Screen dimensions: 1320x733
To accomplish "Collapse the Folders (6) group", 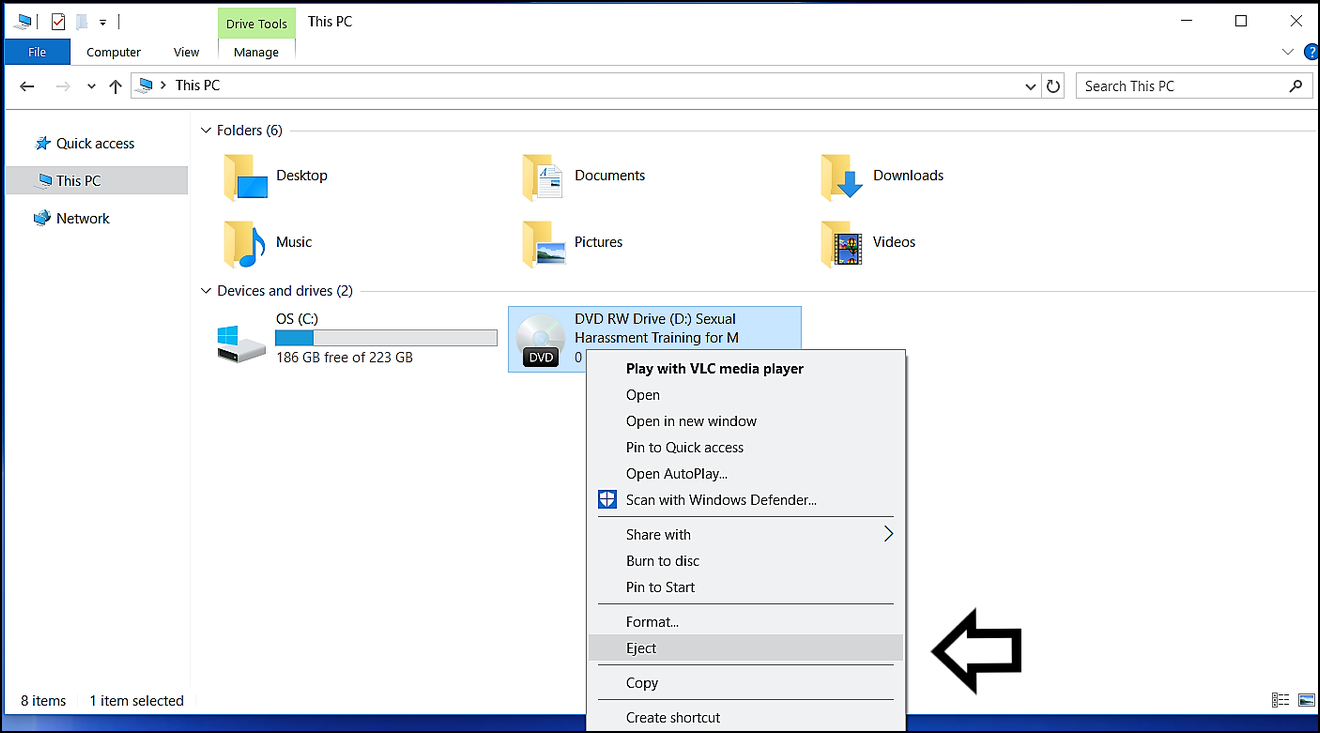I will pyautogui.click(x=206, y=130).
